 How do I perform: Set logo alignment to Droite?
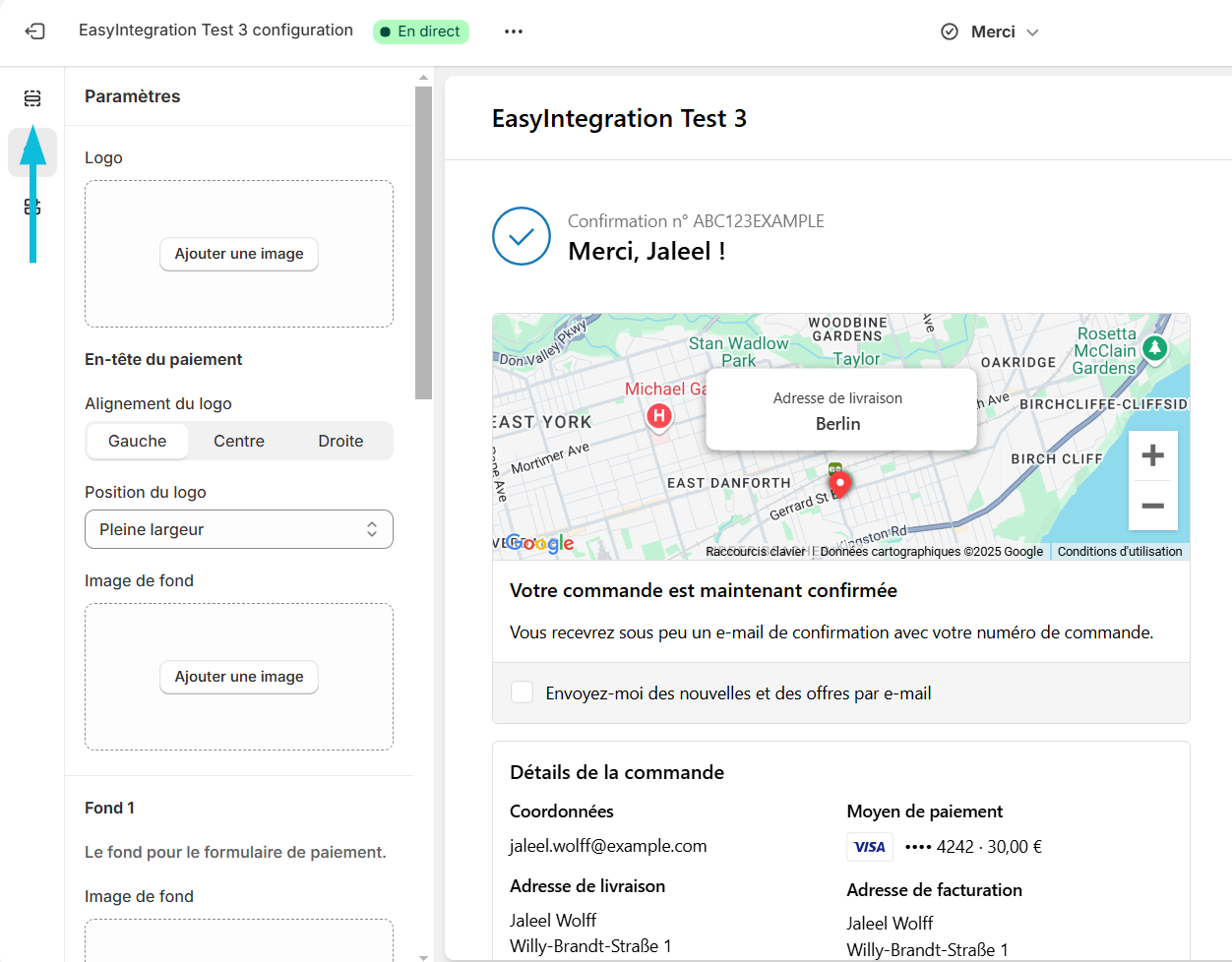point(340,441)
